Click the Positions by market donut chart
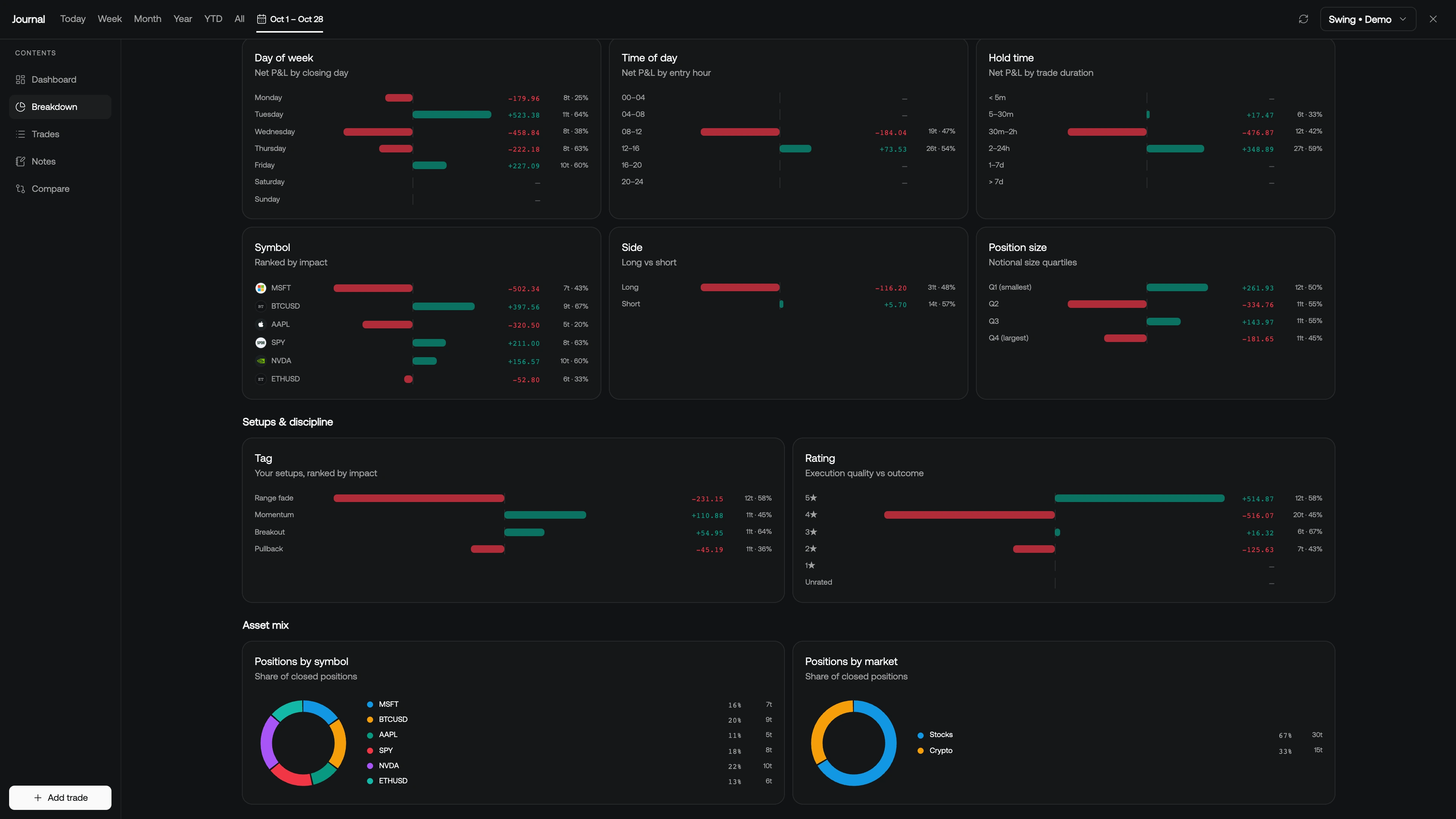Screen dimensions: 1456x819 click(854, 743)
